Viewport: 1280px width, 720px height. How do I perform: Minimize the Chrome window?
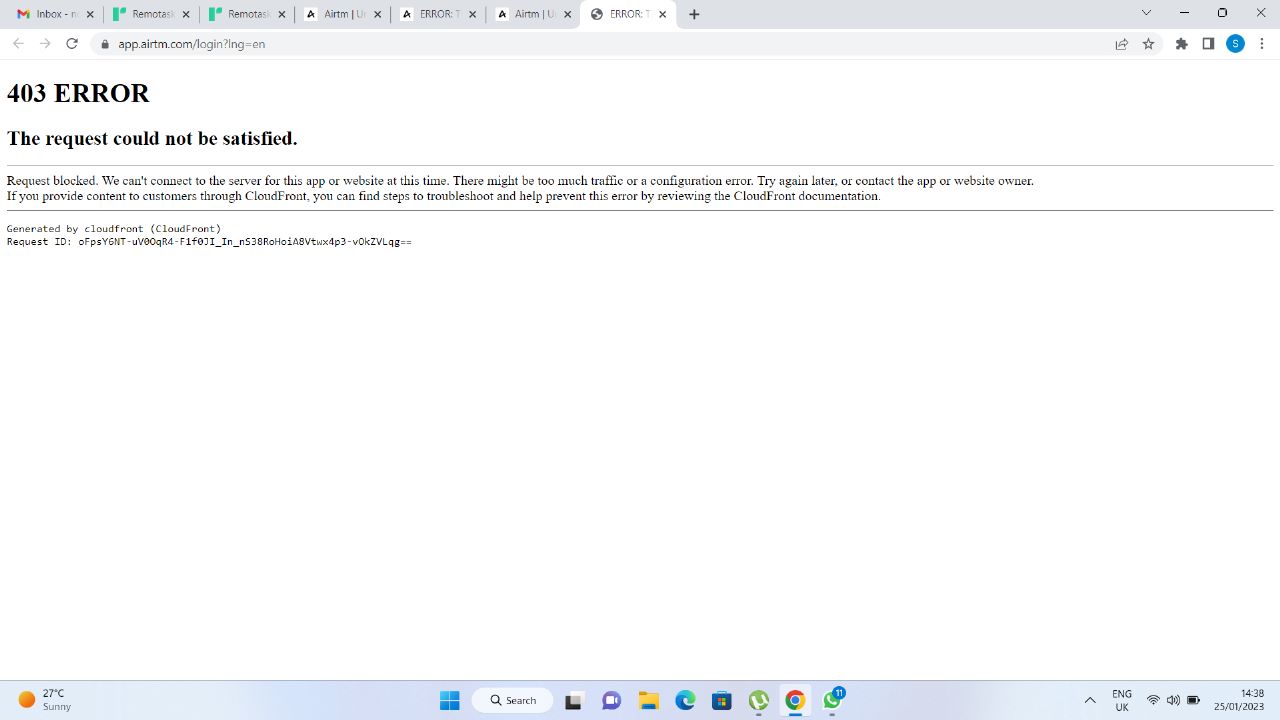1184,13
